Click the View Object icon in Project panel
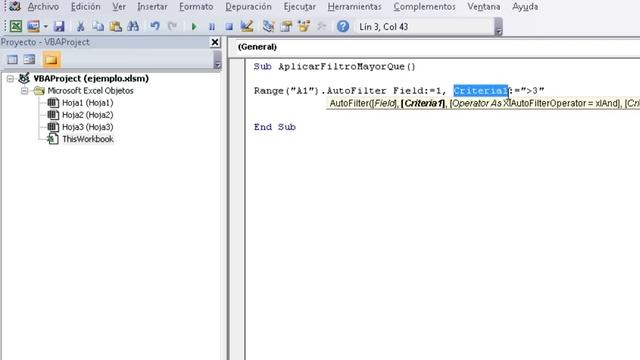 29,60
